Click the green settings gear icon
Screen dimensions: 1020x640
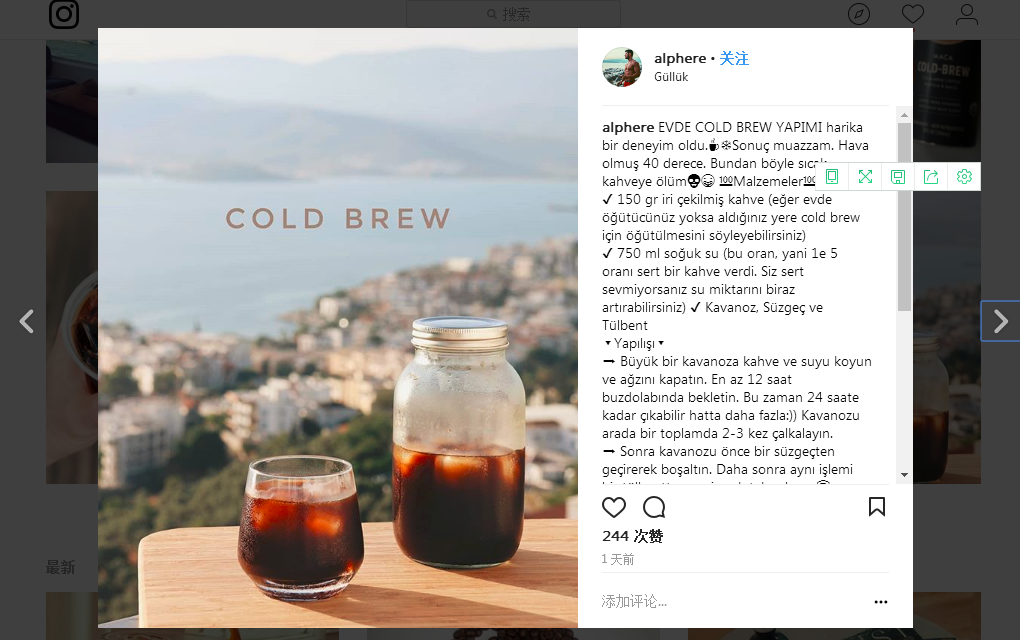[964, 176]
